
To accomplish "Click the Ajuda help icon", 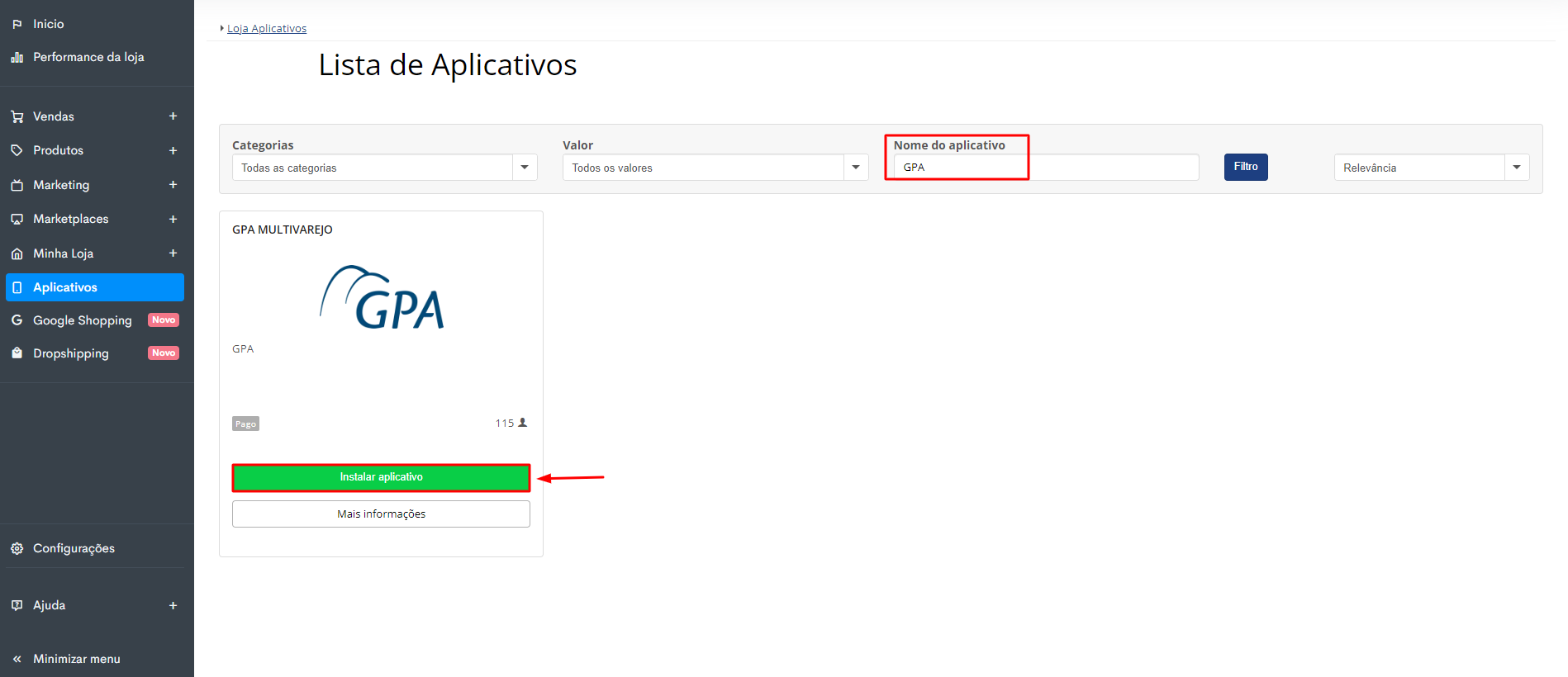I will (17, 605).
